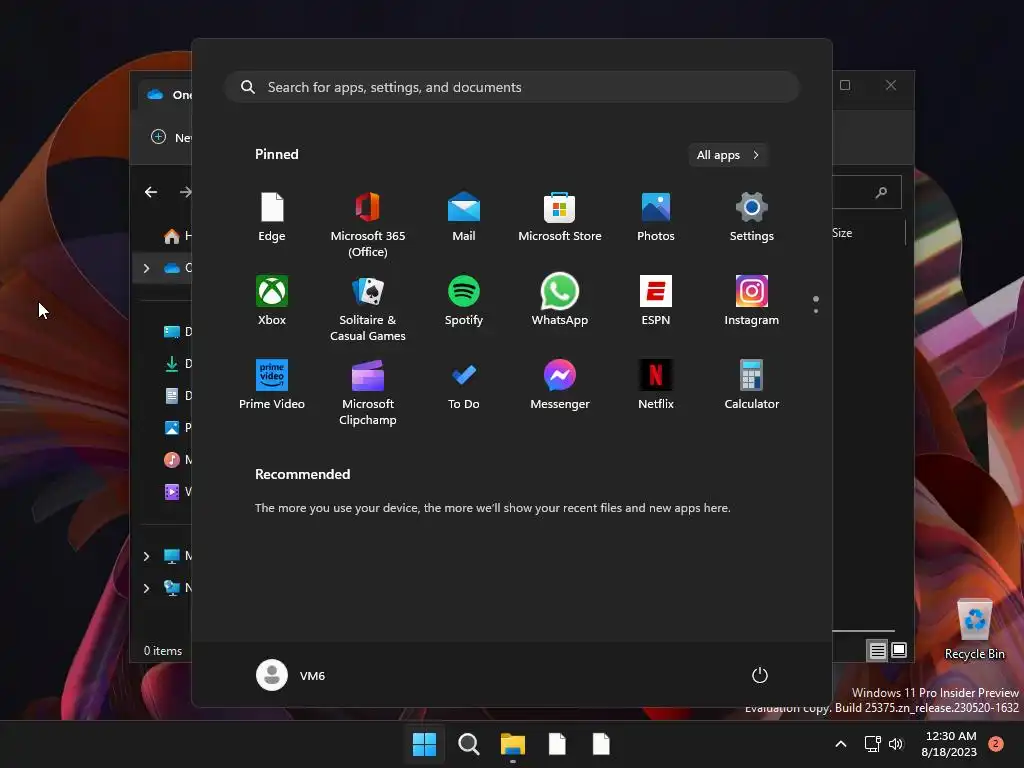
Task: Sort by Size column in File Explorer
Action: pyautogui.click(x=842, y=232)
